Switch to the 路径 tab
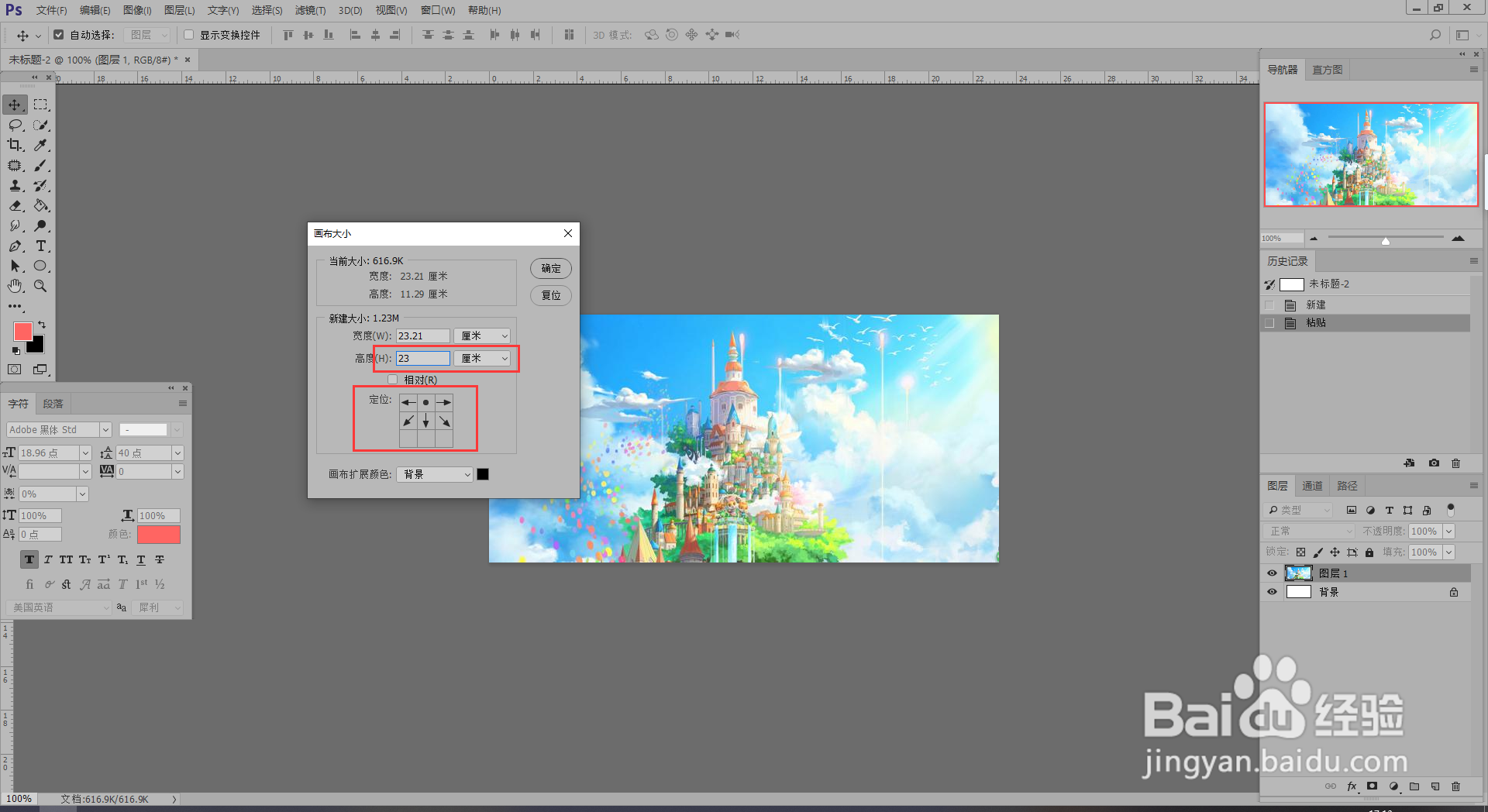The image size is (1488, 812). [x=1347, y=486]
